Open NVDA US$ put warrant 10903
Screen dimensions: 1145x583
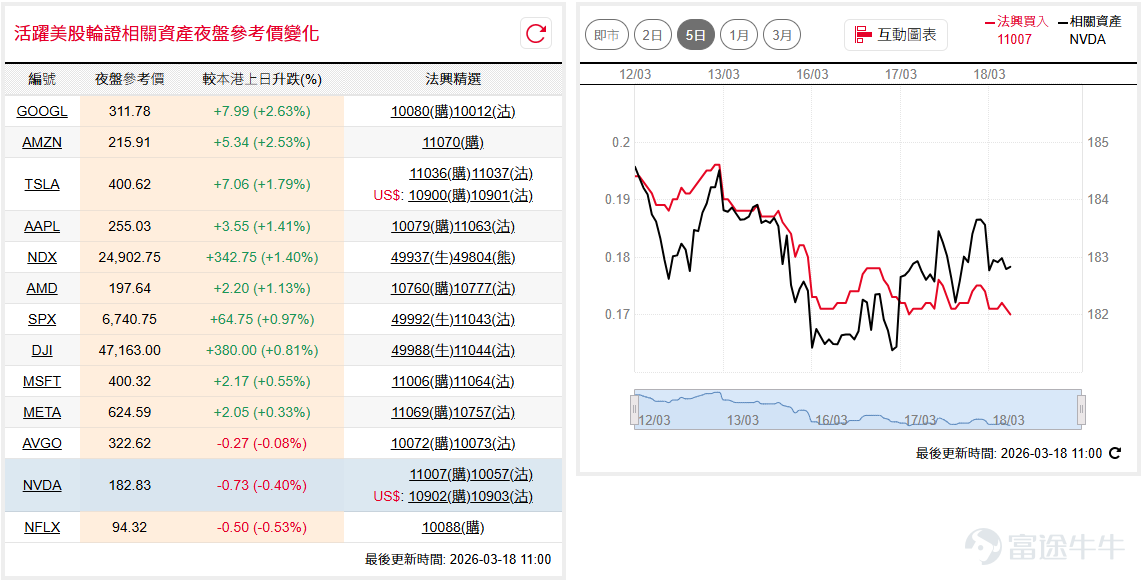[502, 496]
